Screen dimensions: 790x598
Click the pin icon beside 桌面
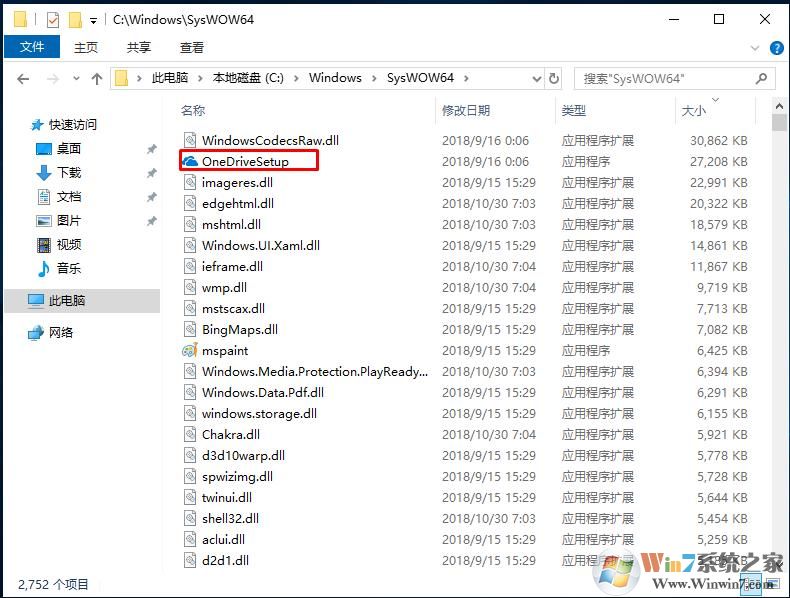(x=151, y=149)
